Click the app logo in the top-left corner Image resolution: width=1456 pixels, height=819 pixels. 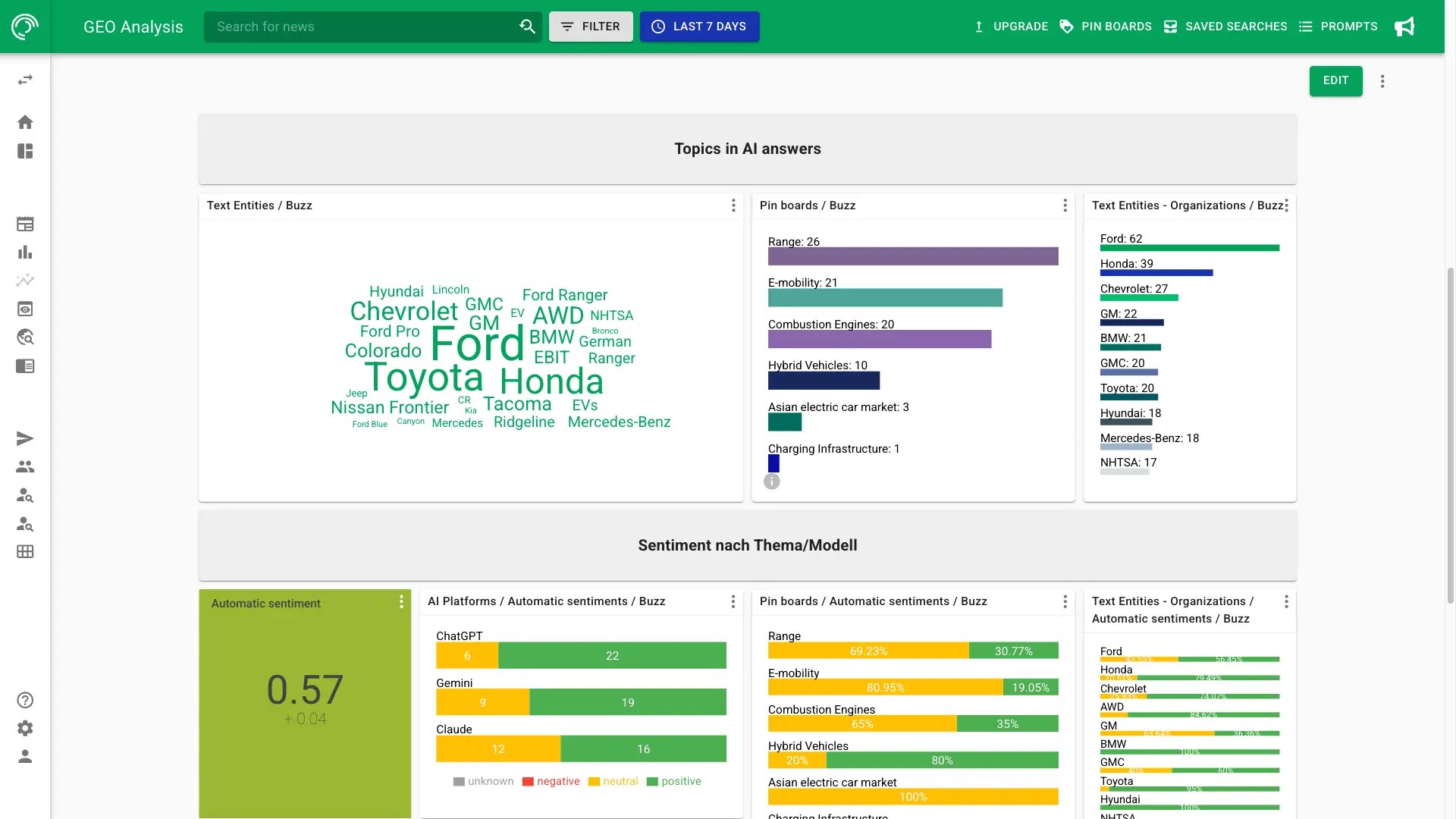pos(25,27)
